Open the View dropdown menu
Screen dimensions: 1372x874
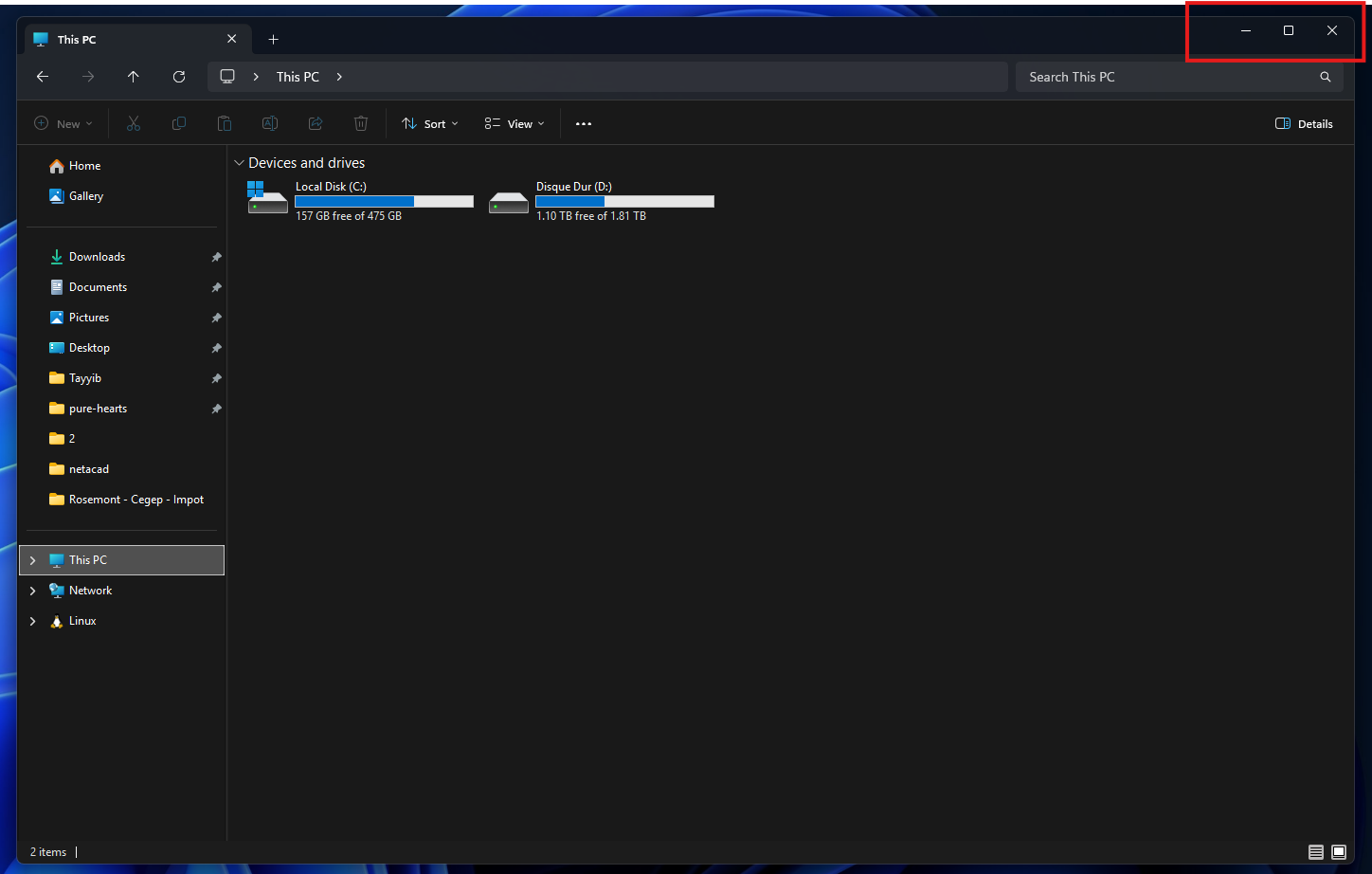(x=514, y=124)
